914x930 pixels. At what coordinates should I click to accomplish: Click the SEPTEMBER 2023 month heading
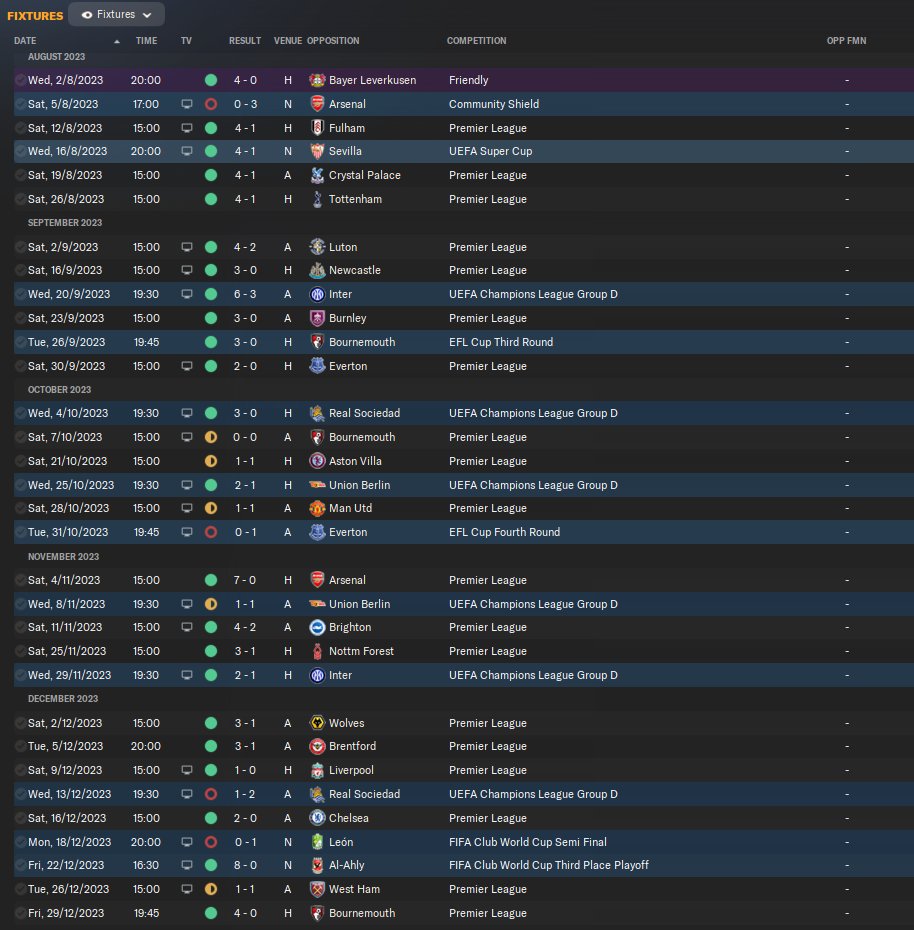point(65,222)
